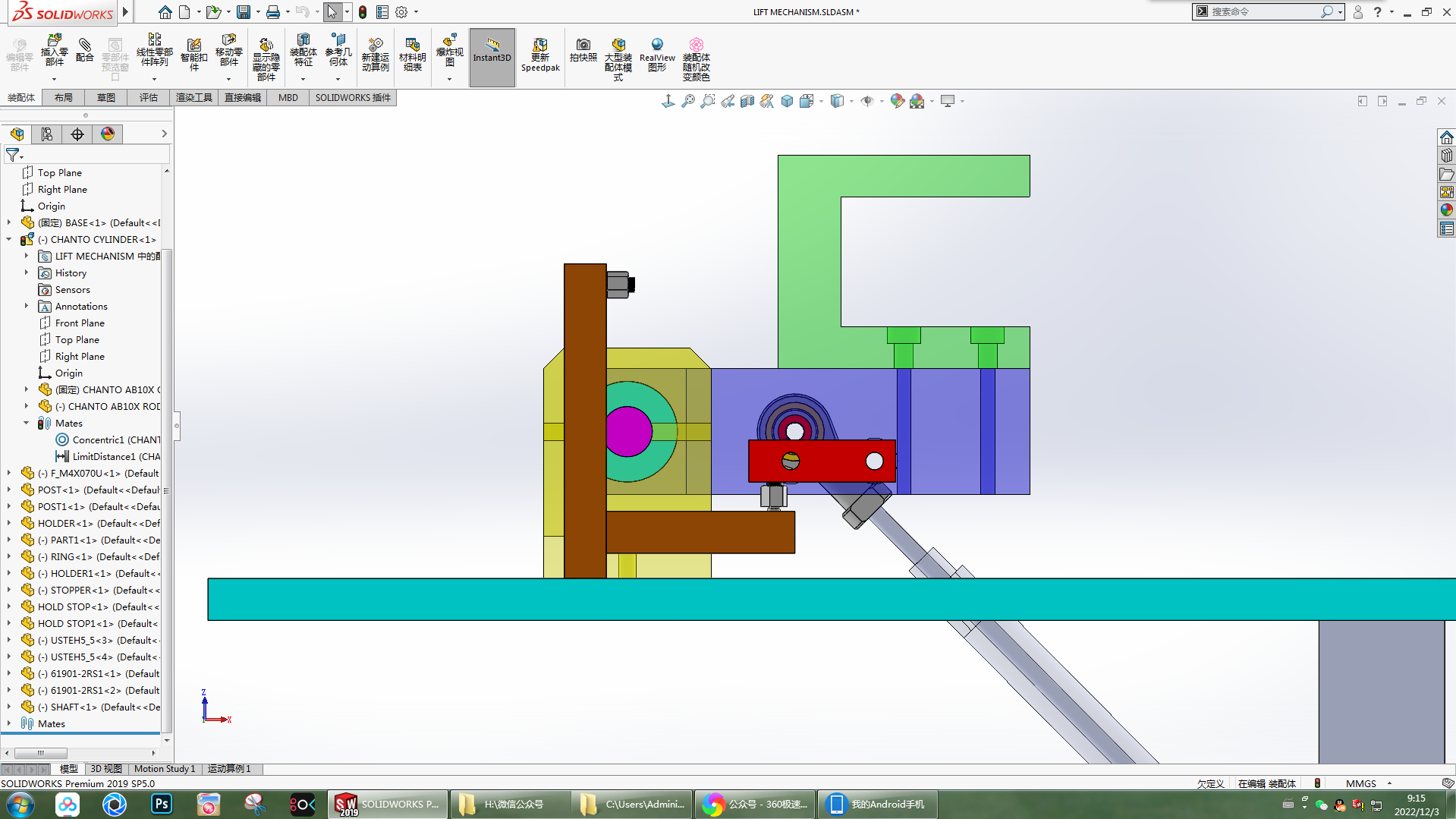Collapse the CHANTO CYLINDER<1> tree node
Image resolution: width=1456 pixels, height=819 pixels.
[9, 239]
